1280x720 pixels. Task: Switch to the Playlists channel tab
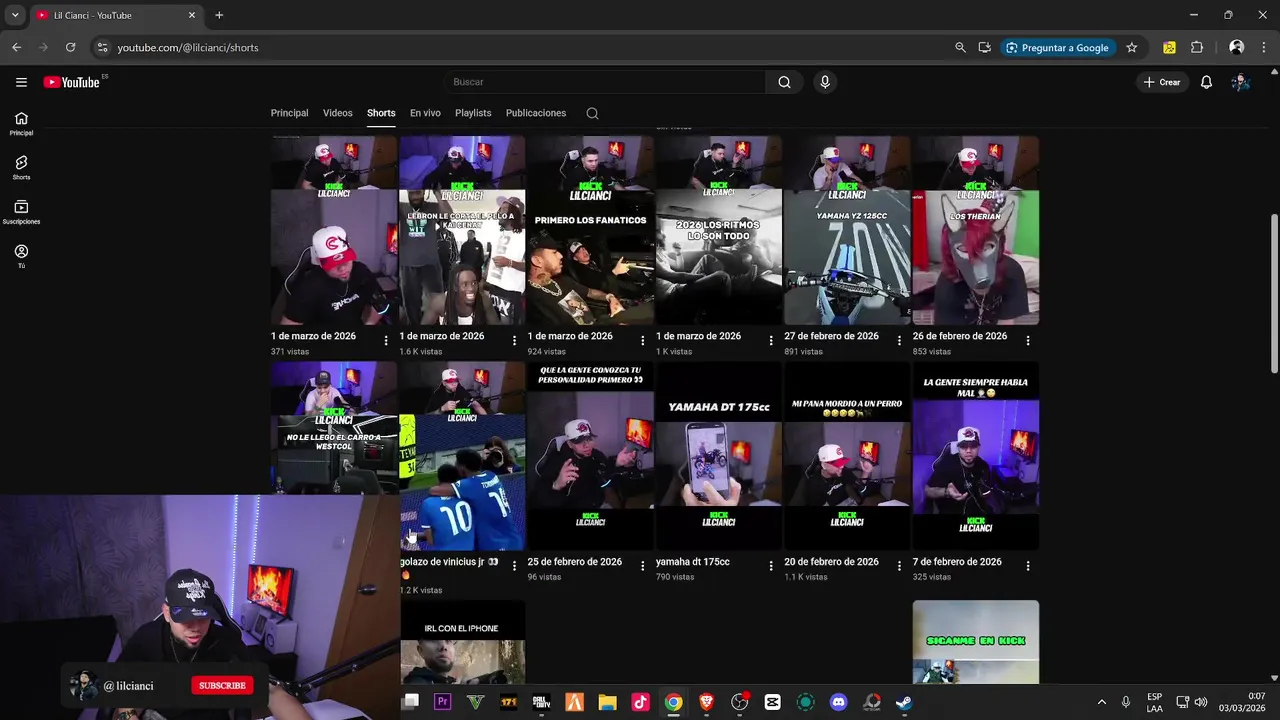[473, 113]
